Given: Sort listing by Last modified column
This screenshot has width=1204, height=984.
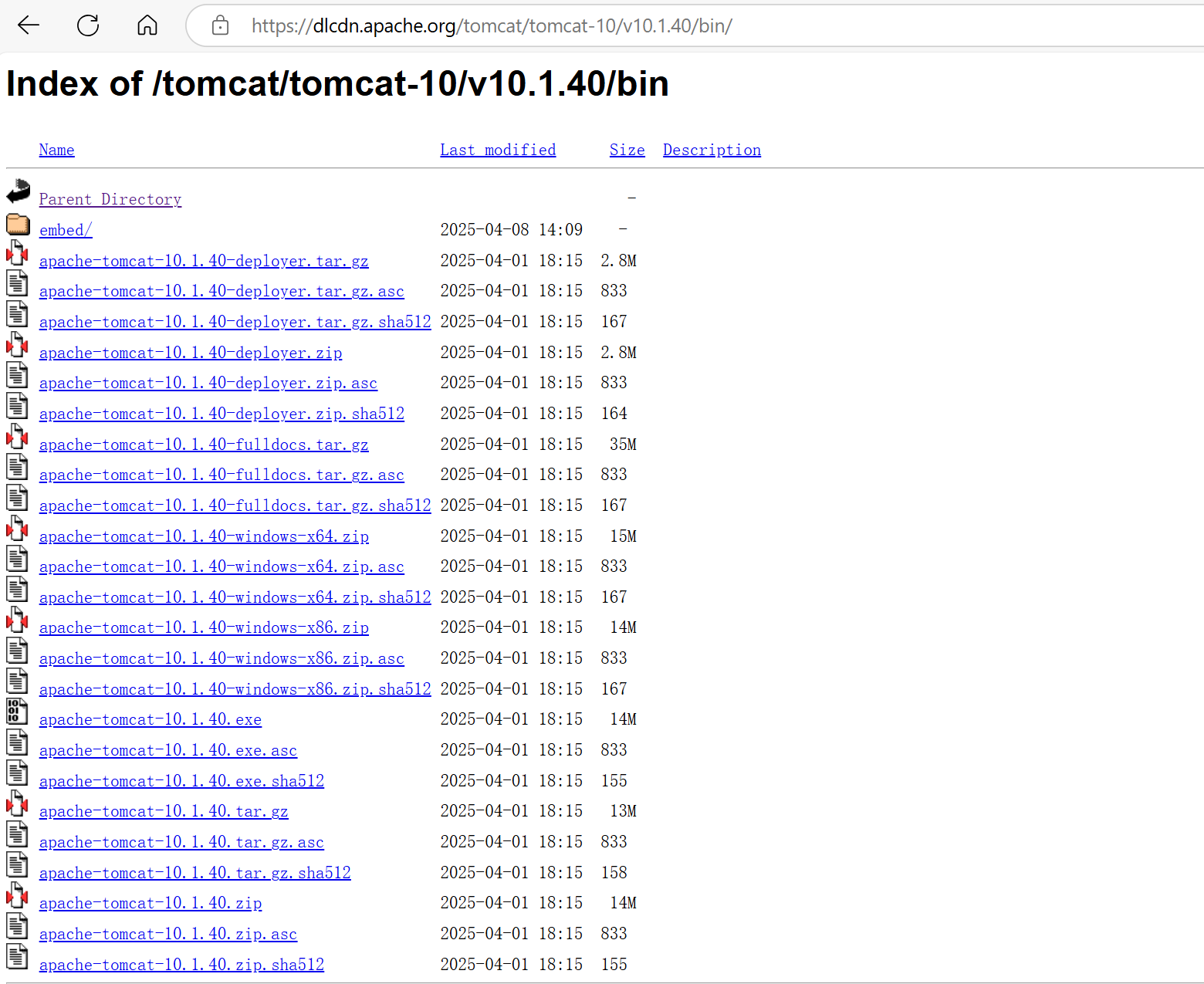Looking at the screenshot, I should click(x=498, y=150).
